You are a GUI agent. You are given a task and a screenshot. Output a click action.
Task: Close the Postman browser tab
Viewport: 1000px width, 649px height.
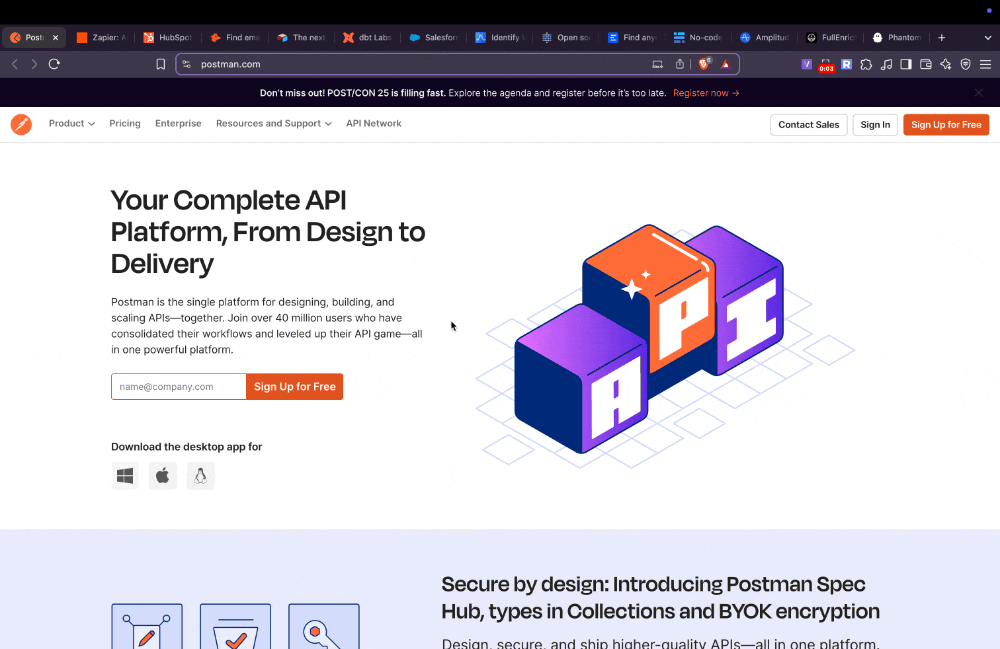[55, 38]
